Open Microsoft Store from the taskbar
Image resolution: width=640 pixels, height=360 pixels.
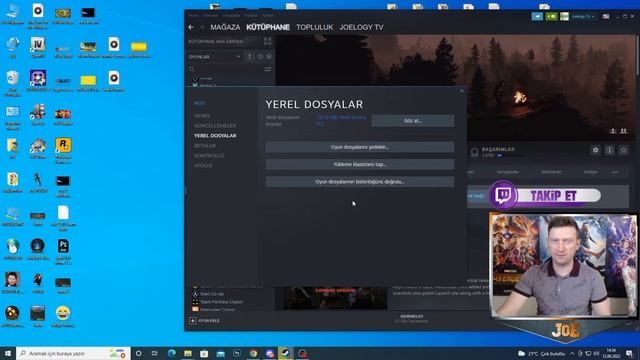(x=204, y=353)
